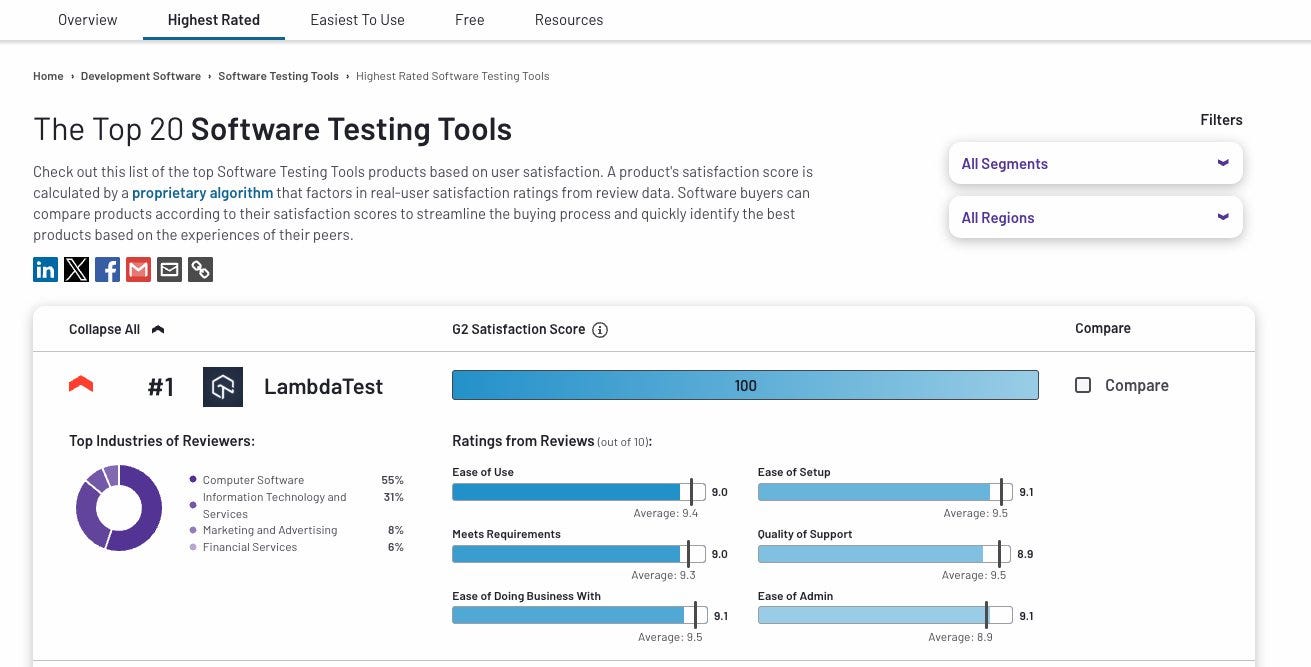This screenshot has height=667, width=1311.
Task: Copy page link using chain icon
Action: 201,269
